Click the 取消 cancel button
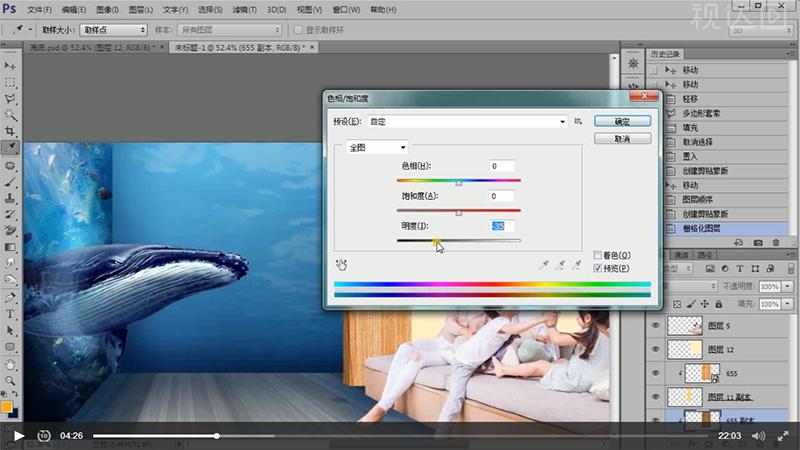 point(622,139)
